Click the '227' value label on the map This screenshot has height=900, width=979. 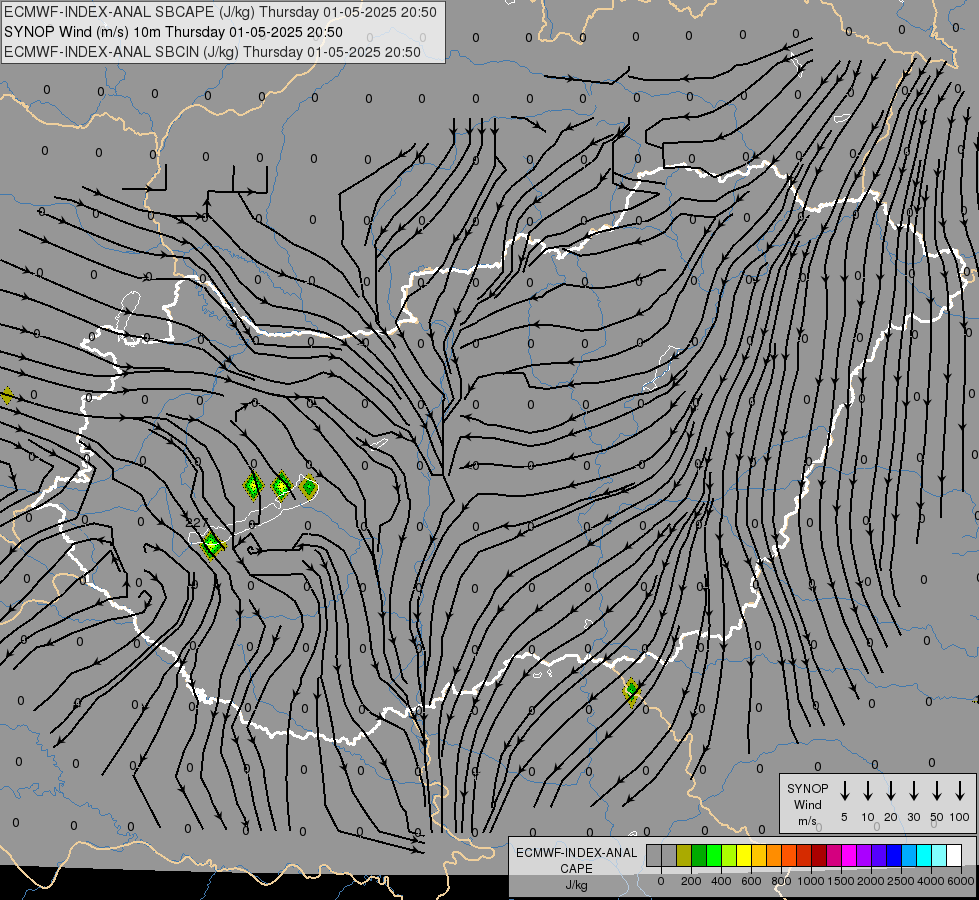(197, 522)
